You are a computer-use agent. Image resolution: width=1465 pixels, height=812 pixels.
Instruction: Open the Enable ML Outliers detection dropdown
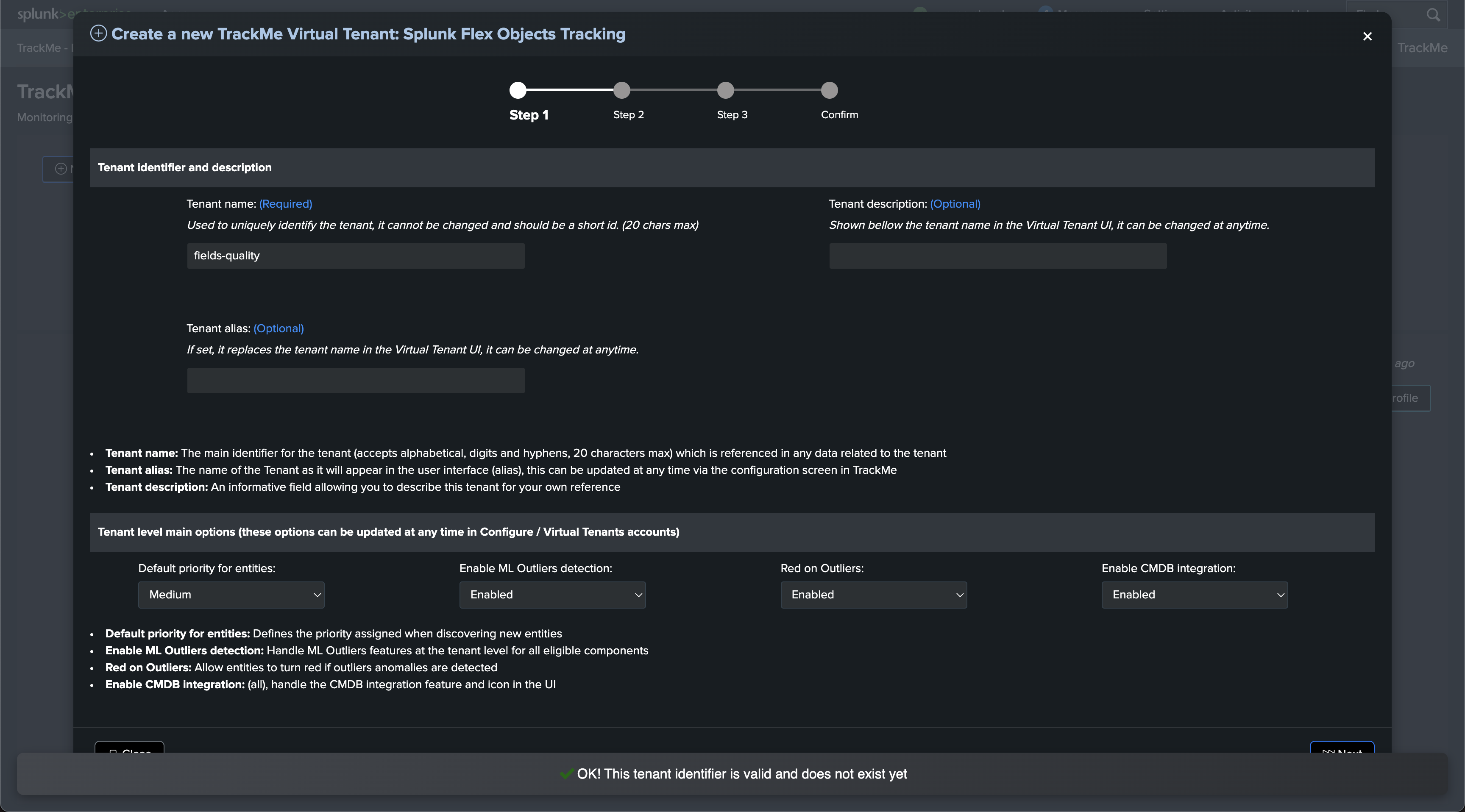click(x=552, y=595)
